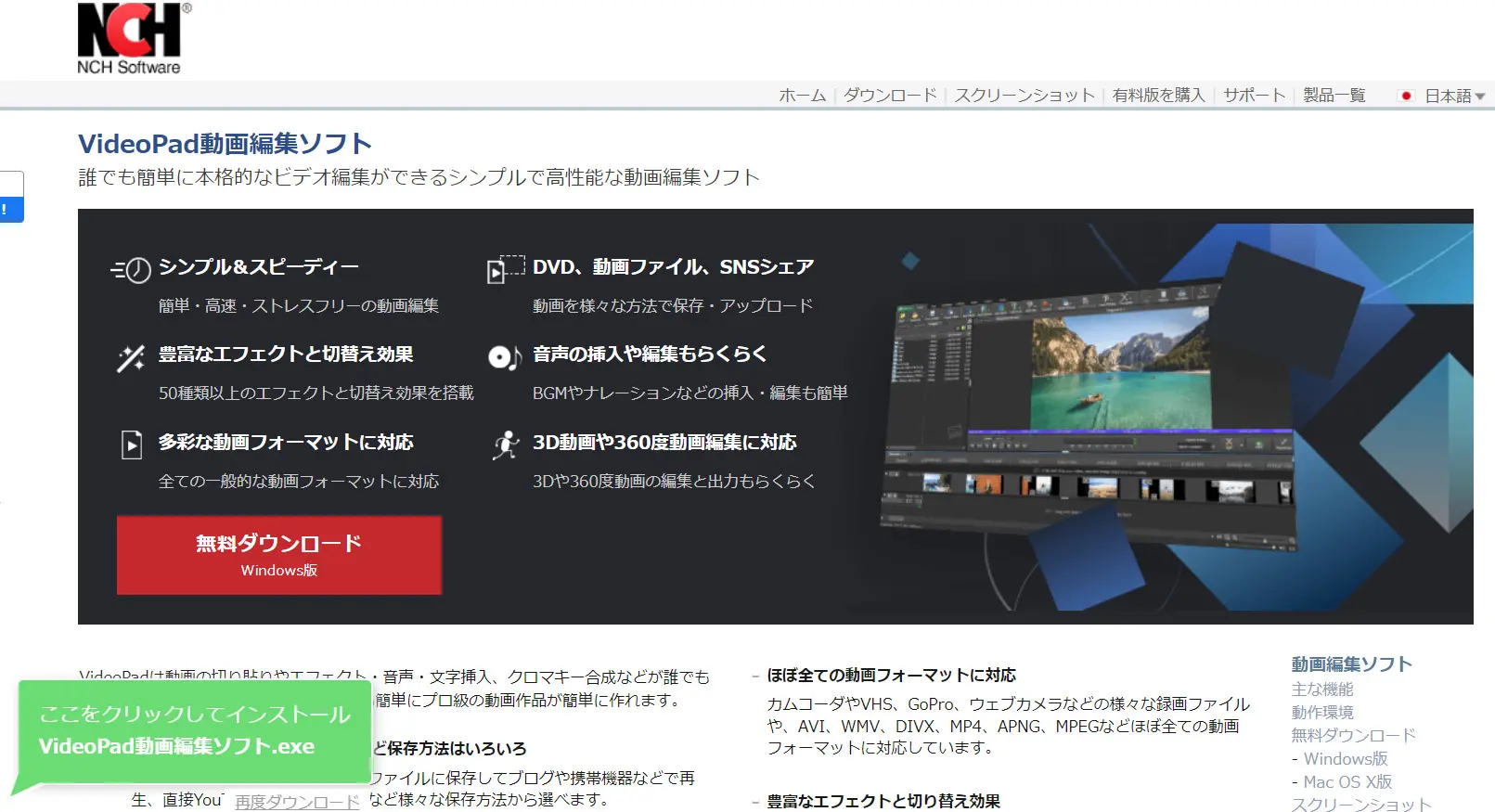Click the green ここをクリックしてインストール popup
This screenshot has height=812, width=1495.
[195, 732]
